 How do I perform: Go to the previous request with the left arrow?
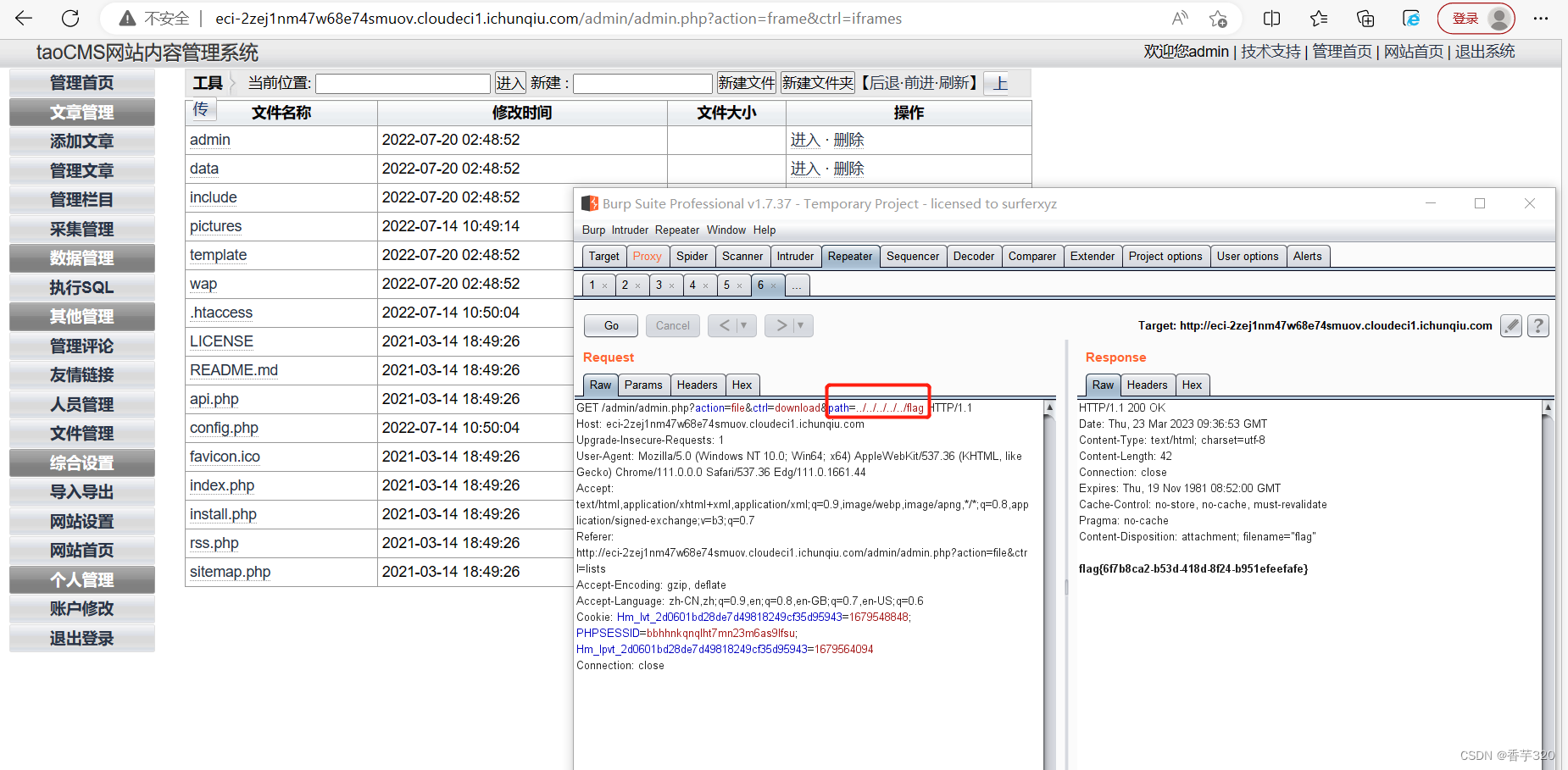[x=724, y=325]
